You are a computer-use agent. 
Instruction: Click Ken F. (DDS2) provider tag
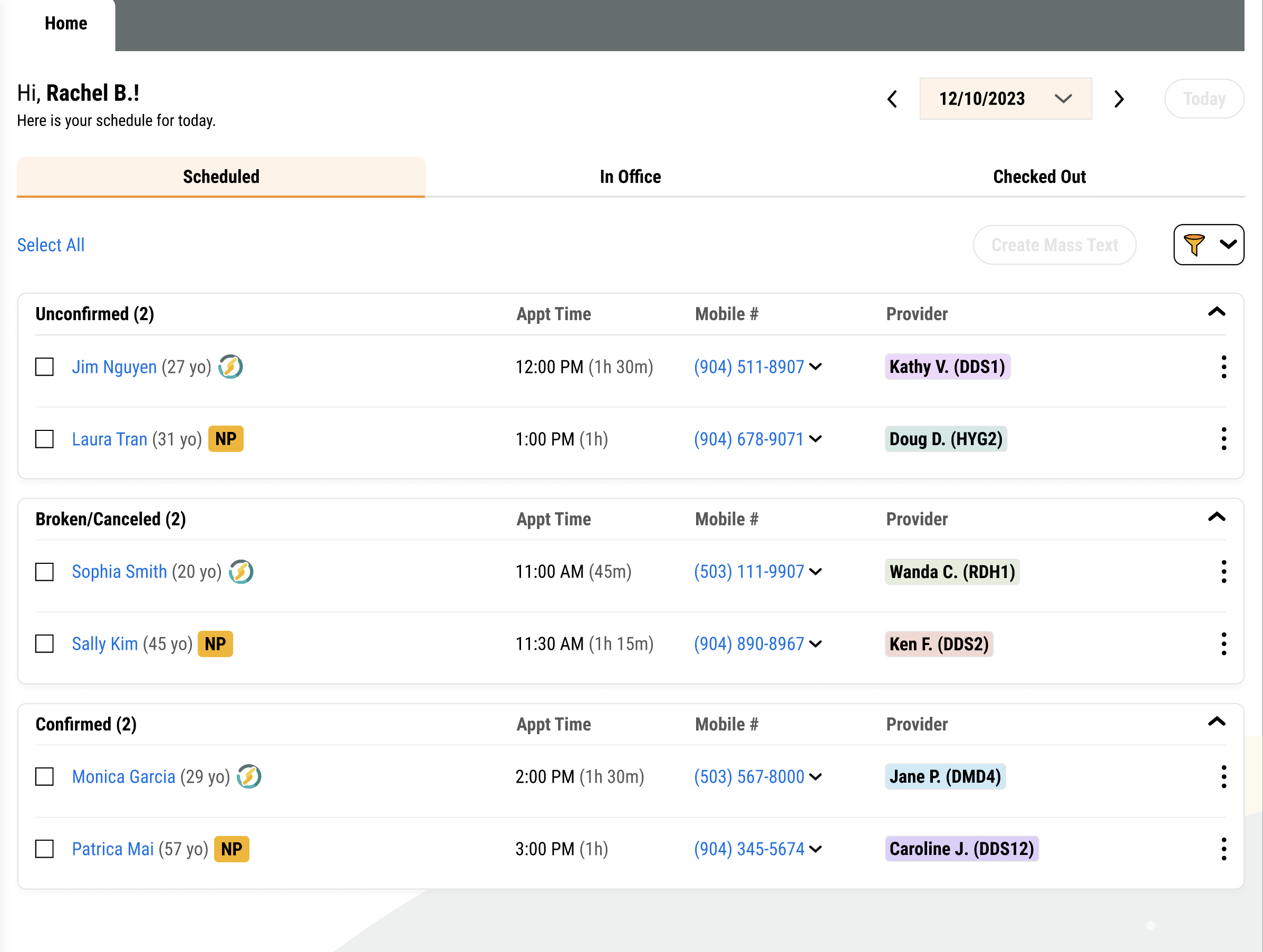(939, 643)
